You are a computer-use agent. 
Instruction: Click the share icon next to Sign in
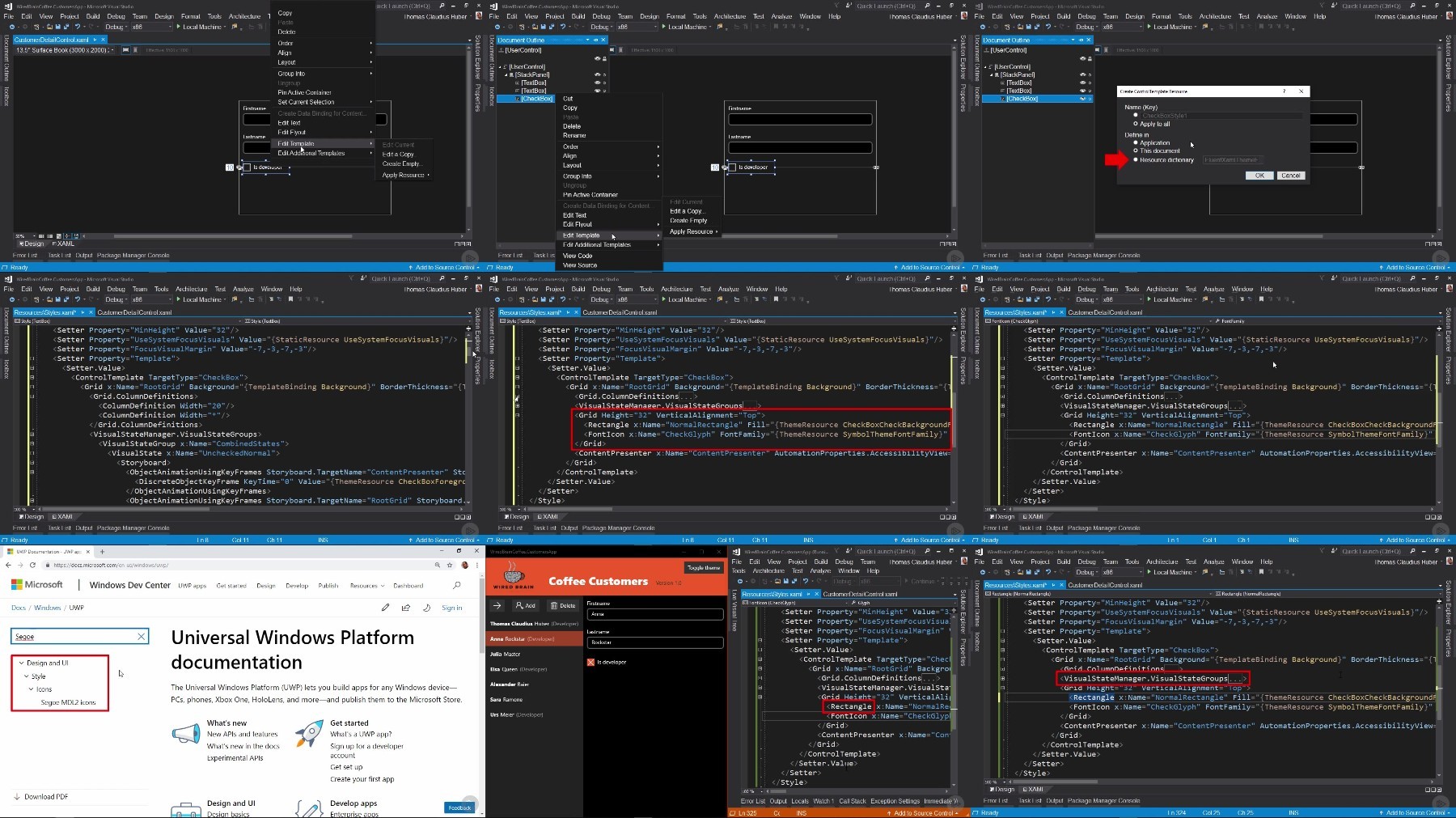tap(406, 608)
